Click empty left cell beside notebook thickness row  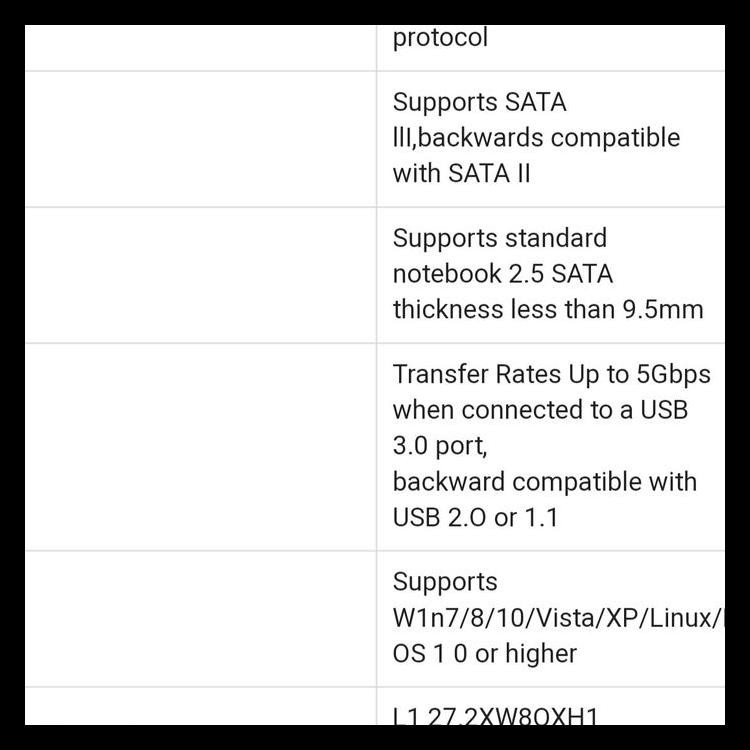[x=200, y=275]
